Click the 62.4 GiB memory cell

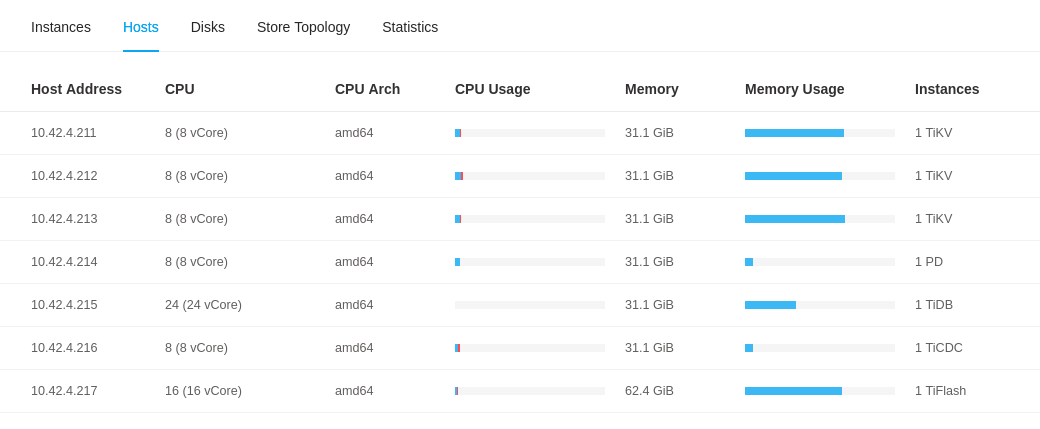[649, 391]
